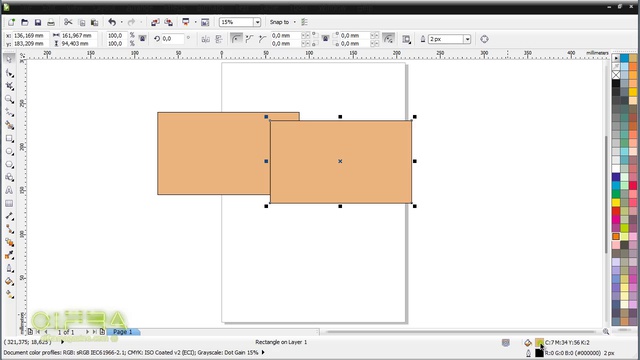This screenshot has height=360, width=640.
Task: Select the Table tool
Action: [x=9, y=203]
